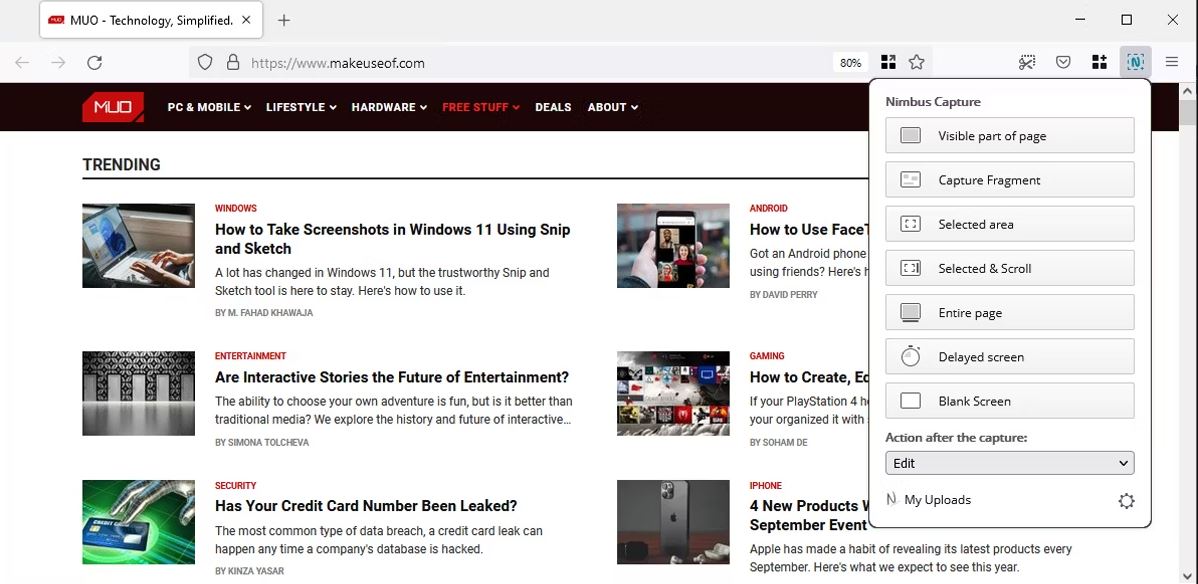
Task: Click the credit card security article thumbnail
Action: pos(138,522)
